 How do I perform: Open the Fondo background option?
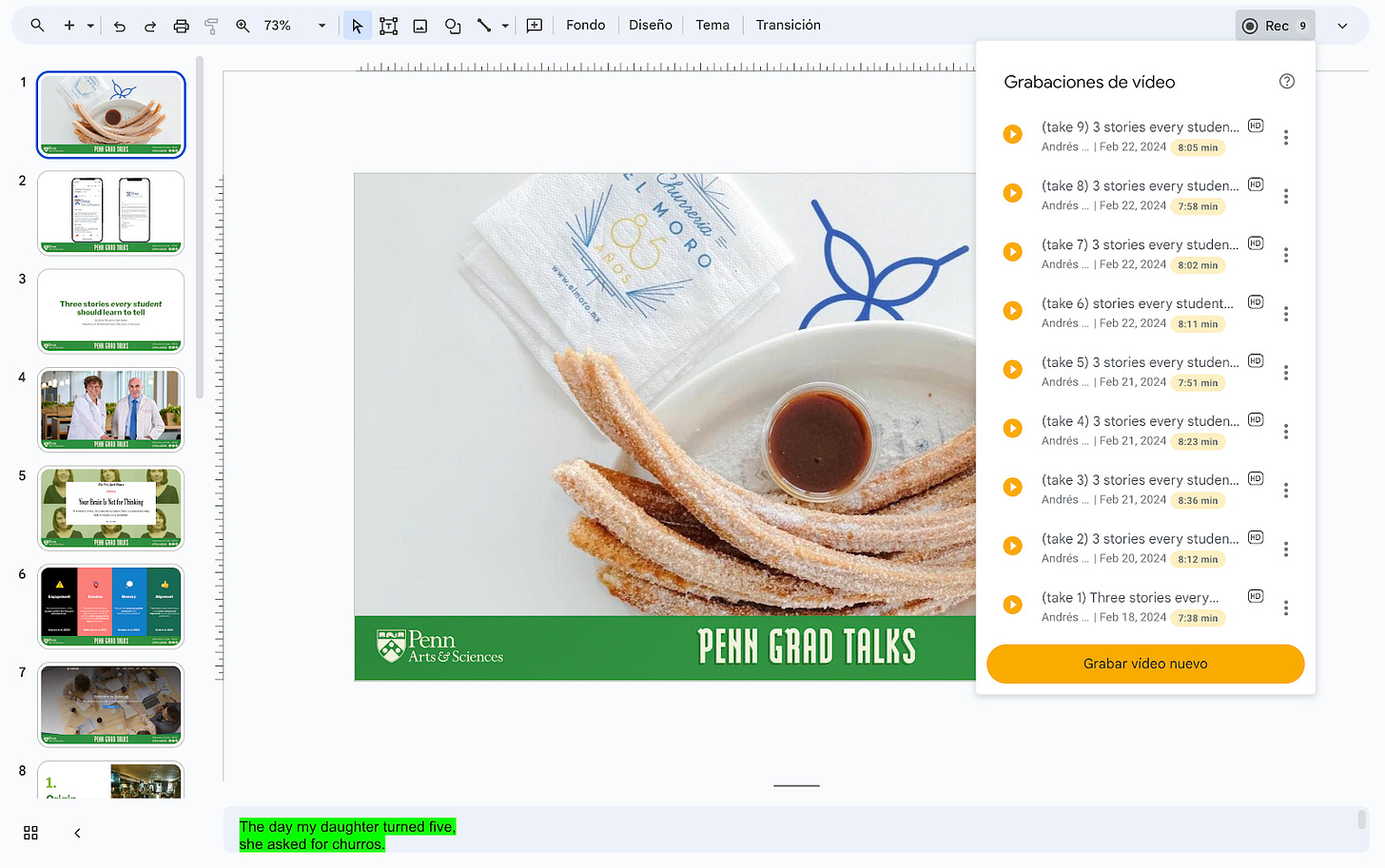[585, 26]
